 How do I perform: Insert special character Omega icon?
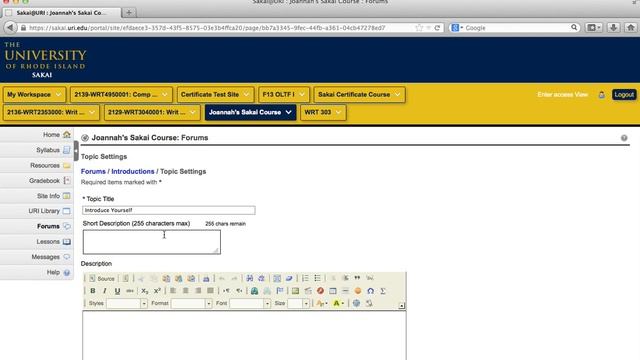pyautogui.click(x=370, y=291)
